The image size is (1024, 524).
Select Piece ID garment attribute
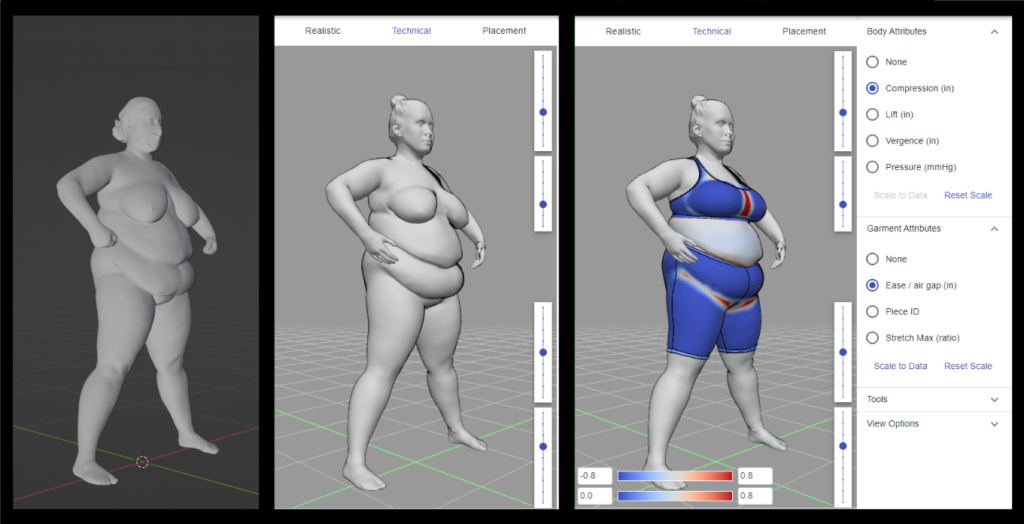pyautogui.click(x=872, y=312)
